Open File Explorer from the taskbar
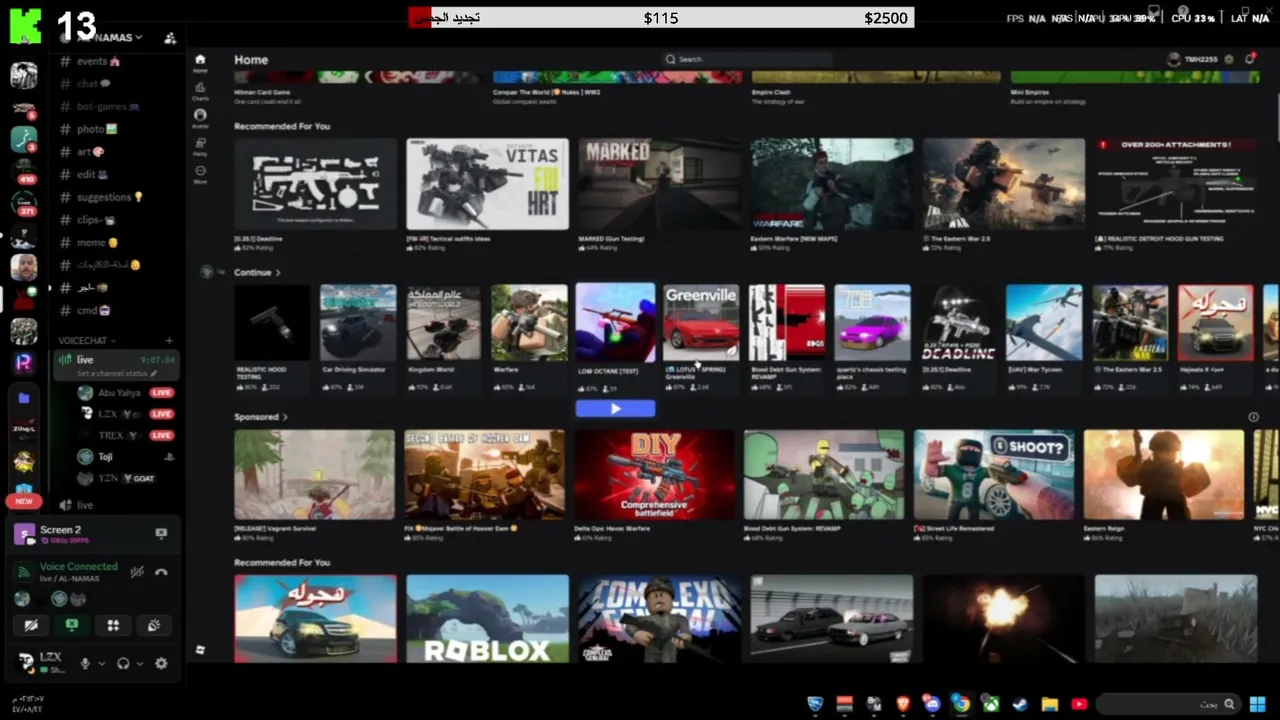 1049,704
